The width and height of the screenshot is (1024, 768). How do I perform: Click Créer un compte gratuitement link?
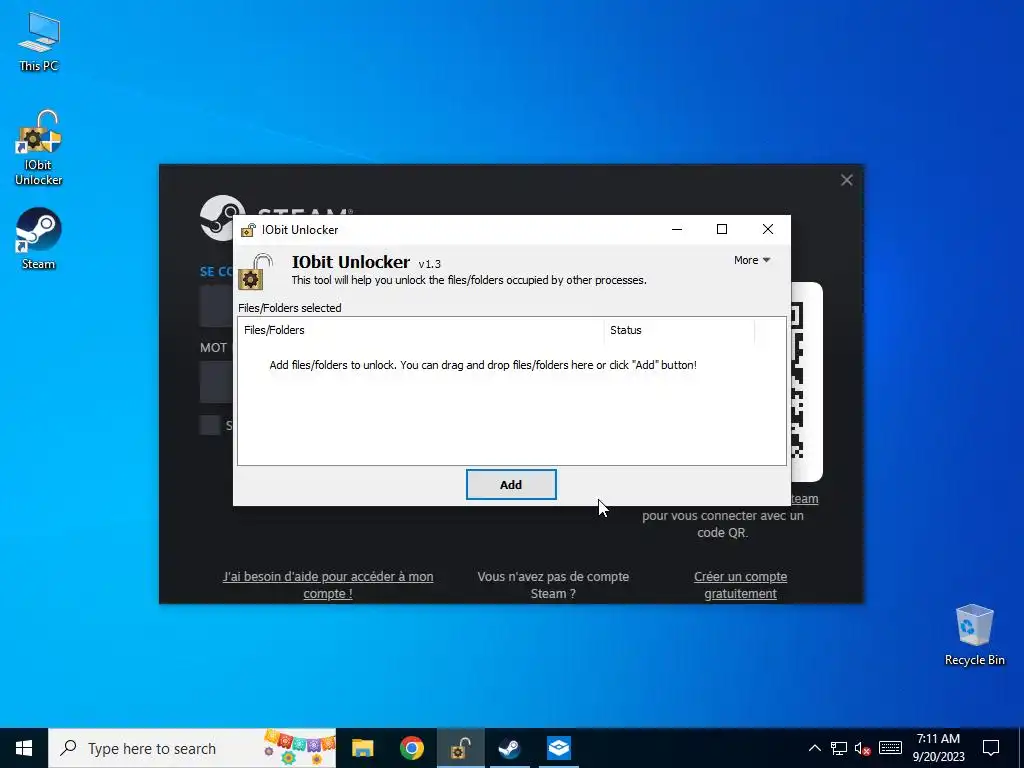tap(740, 585)
